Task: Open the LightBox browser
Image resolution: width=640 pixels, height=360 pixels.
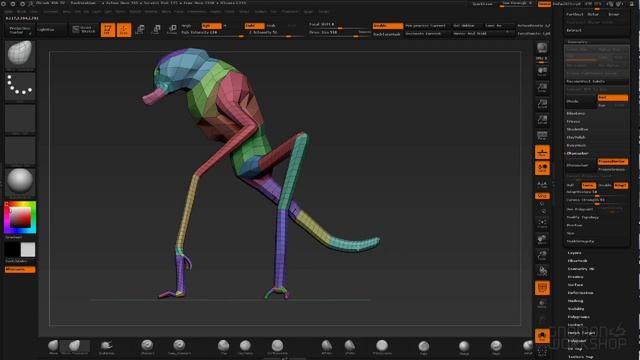Action: (51, 30)
